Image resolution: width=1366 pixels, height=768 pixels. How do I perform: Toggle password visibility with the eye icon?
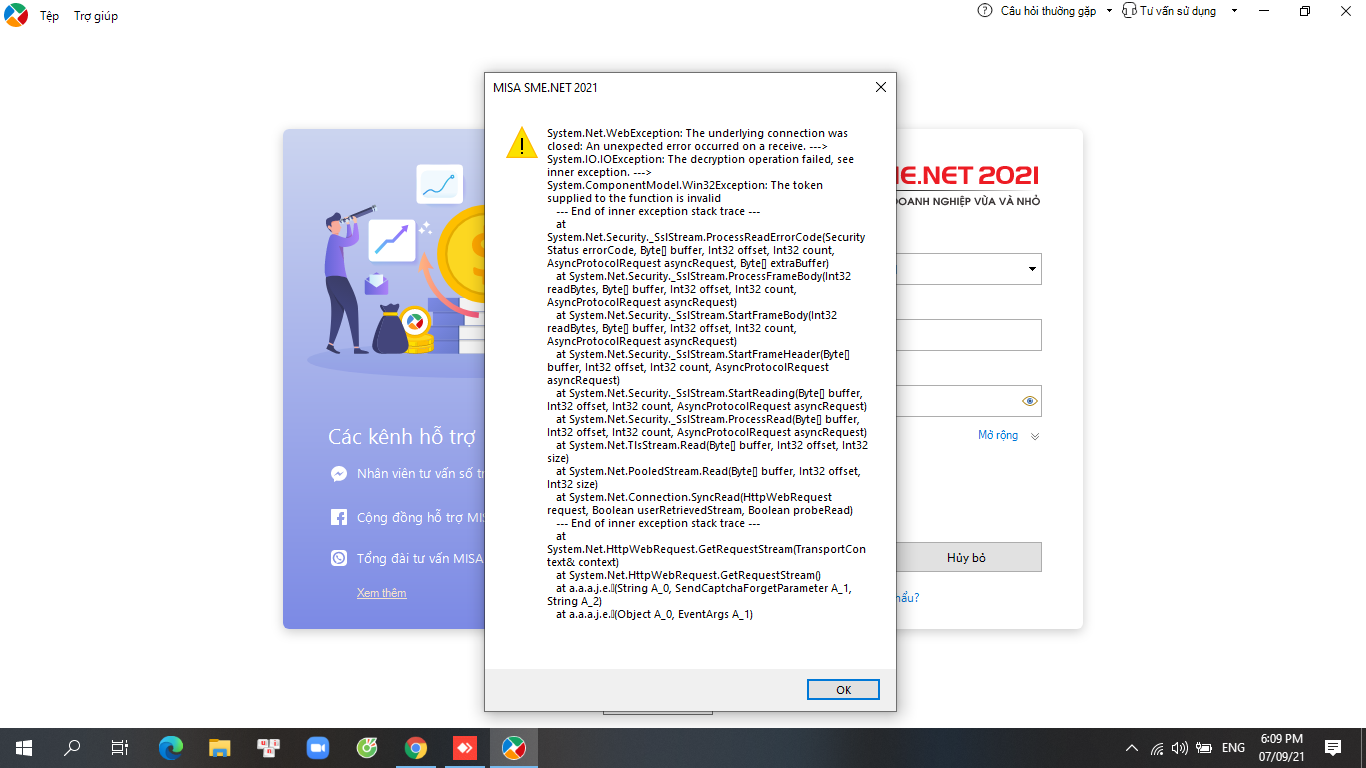[1030, 401]
